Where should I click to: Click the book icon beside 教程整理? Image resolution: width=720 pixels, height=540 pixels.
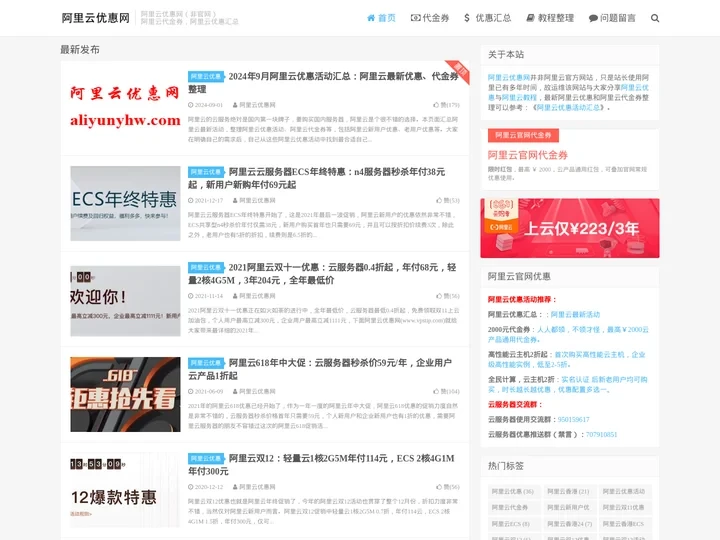(x=530, y=18)
